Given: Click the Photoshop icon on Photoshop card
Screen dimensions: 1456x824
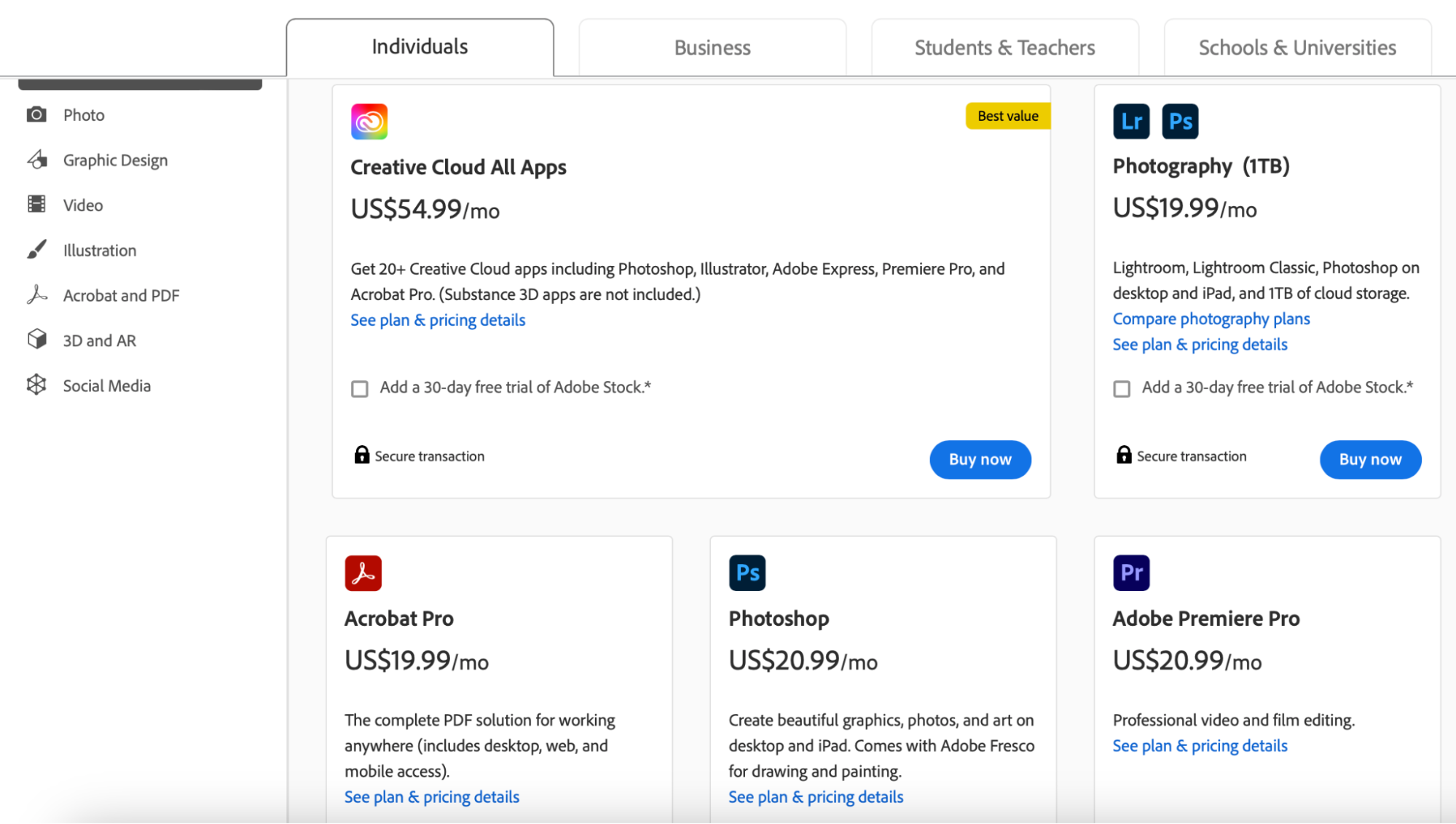Looking at the screenshot, I should point(747,573).
